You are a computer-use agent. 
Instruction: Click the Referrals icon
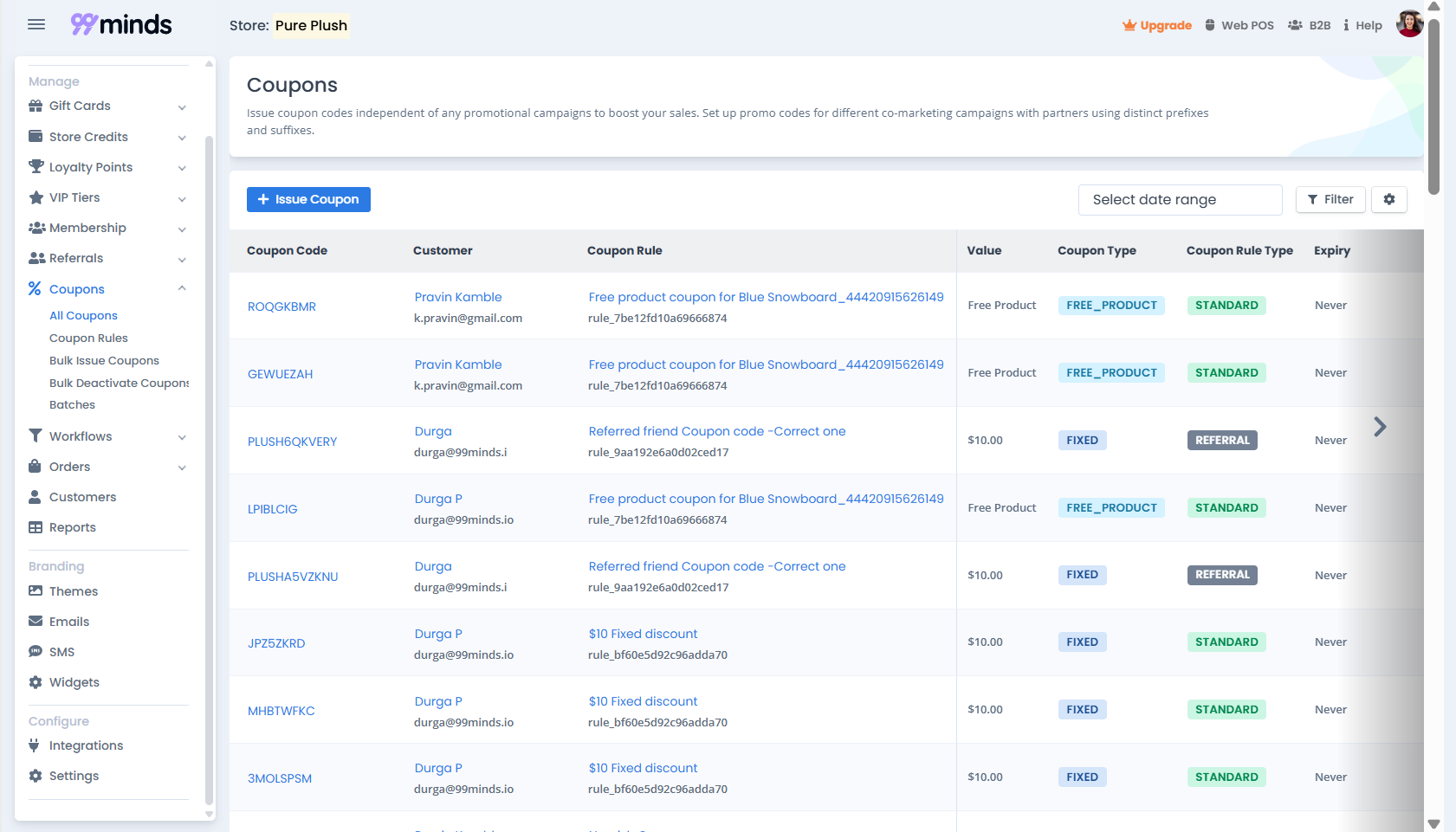(x=36, y=258)
